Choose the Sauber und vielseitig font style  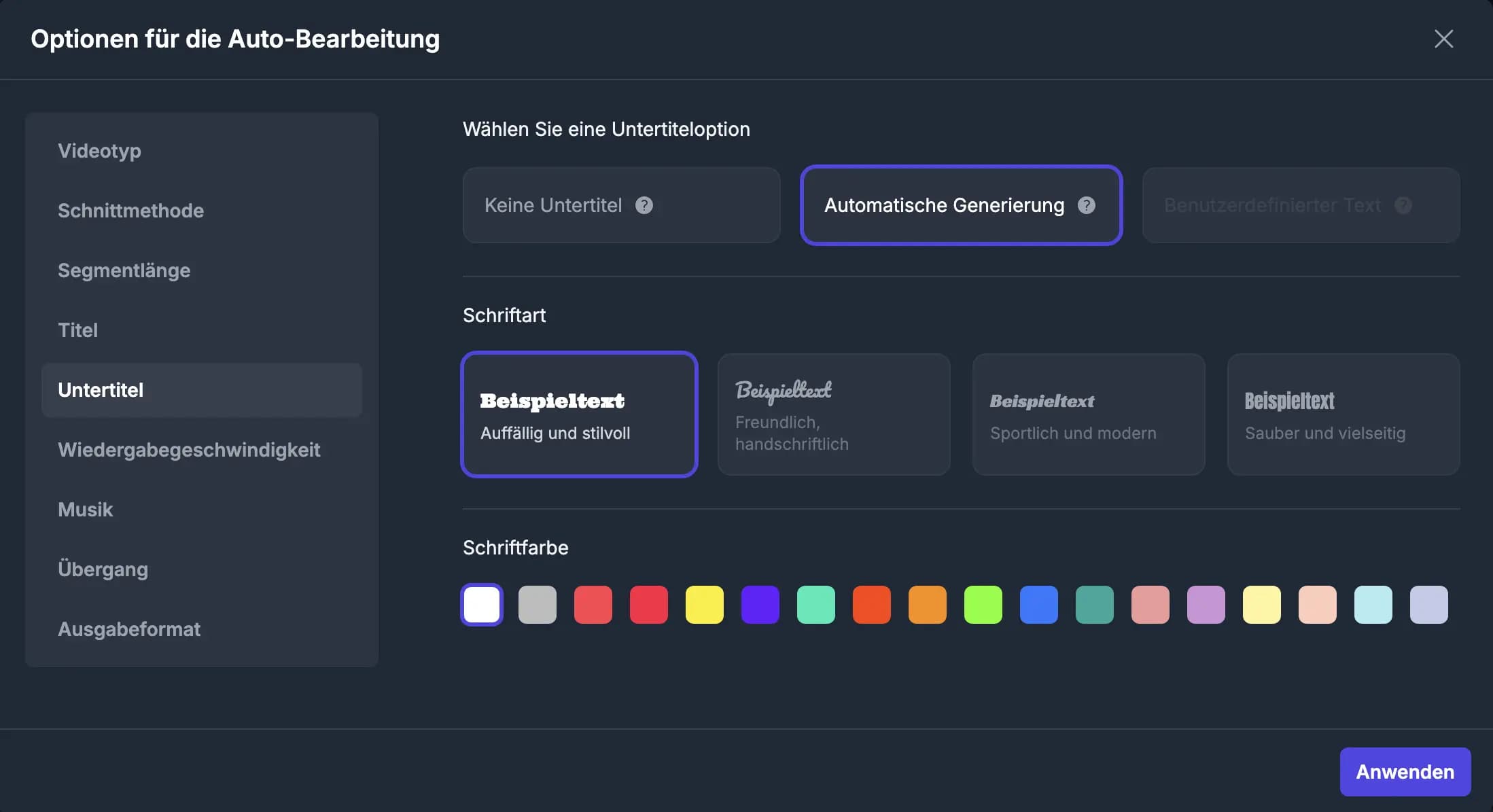pyautogui.click(x=1343, y=414)
